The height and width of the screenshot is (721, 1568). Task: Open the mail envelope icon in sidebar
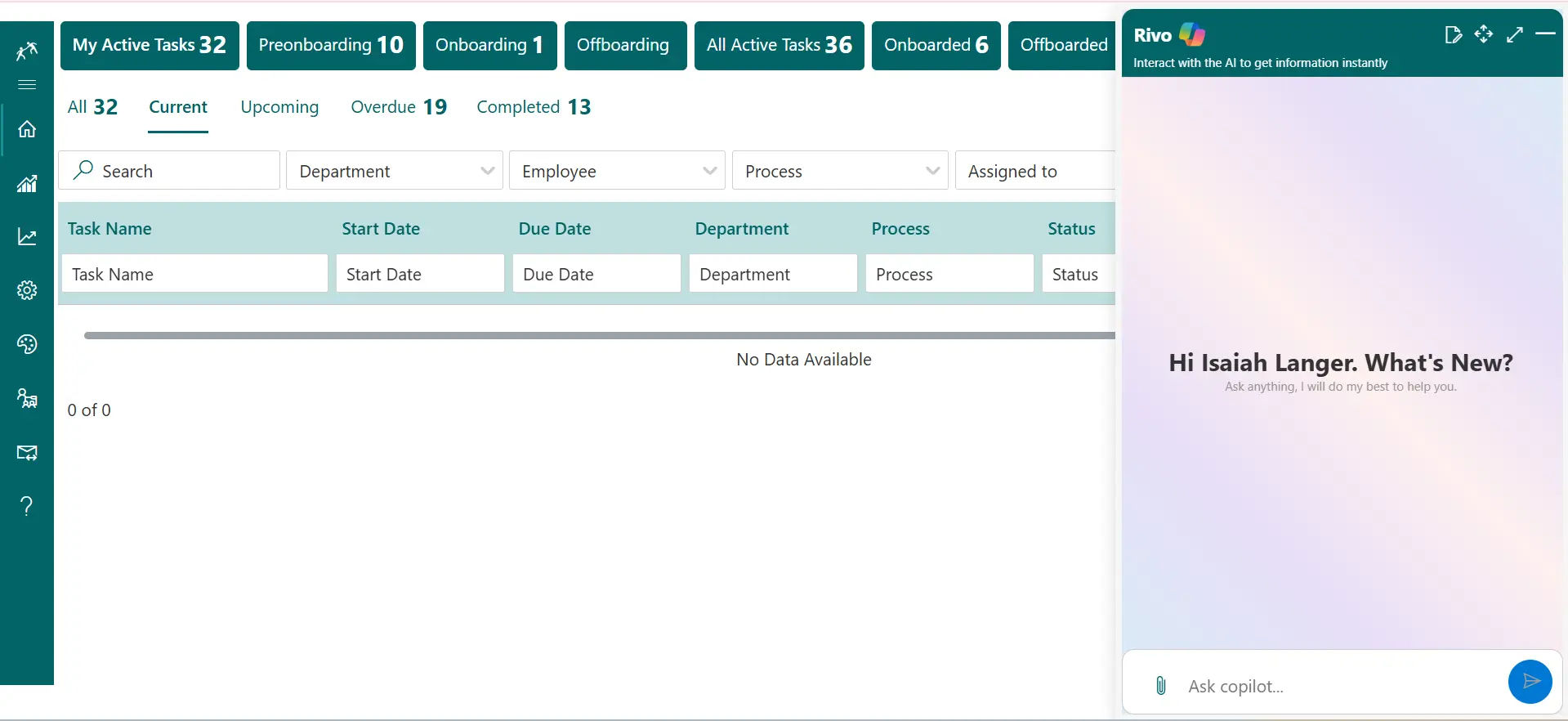(x=27, y=453)
